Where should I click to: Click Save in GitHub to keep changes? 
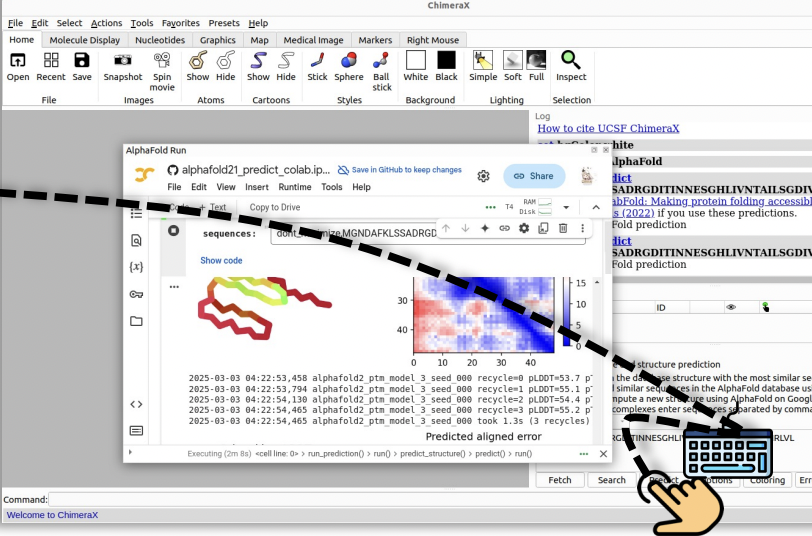click(x=400, y=170)
